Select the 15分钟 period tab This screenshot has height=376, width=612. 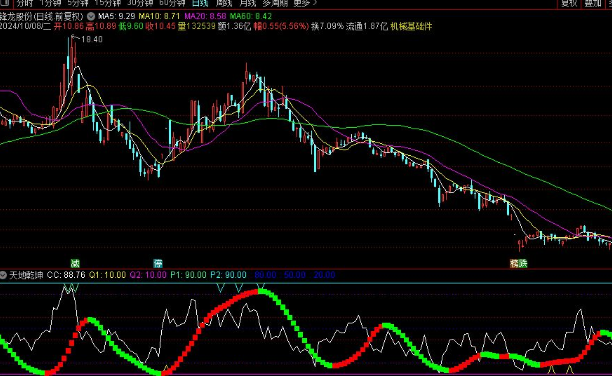pos(108,3)
